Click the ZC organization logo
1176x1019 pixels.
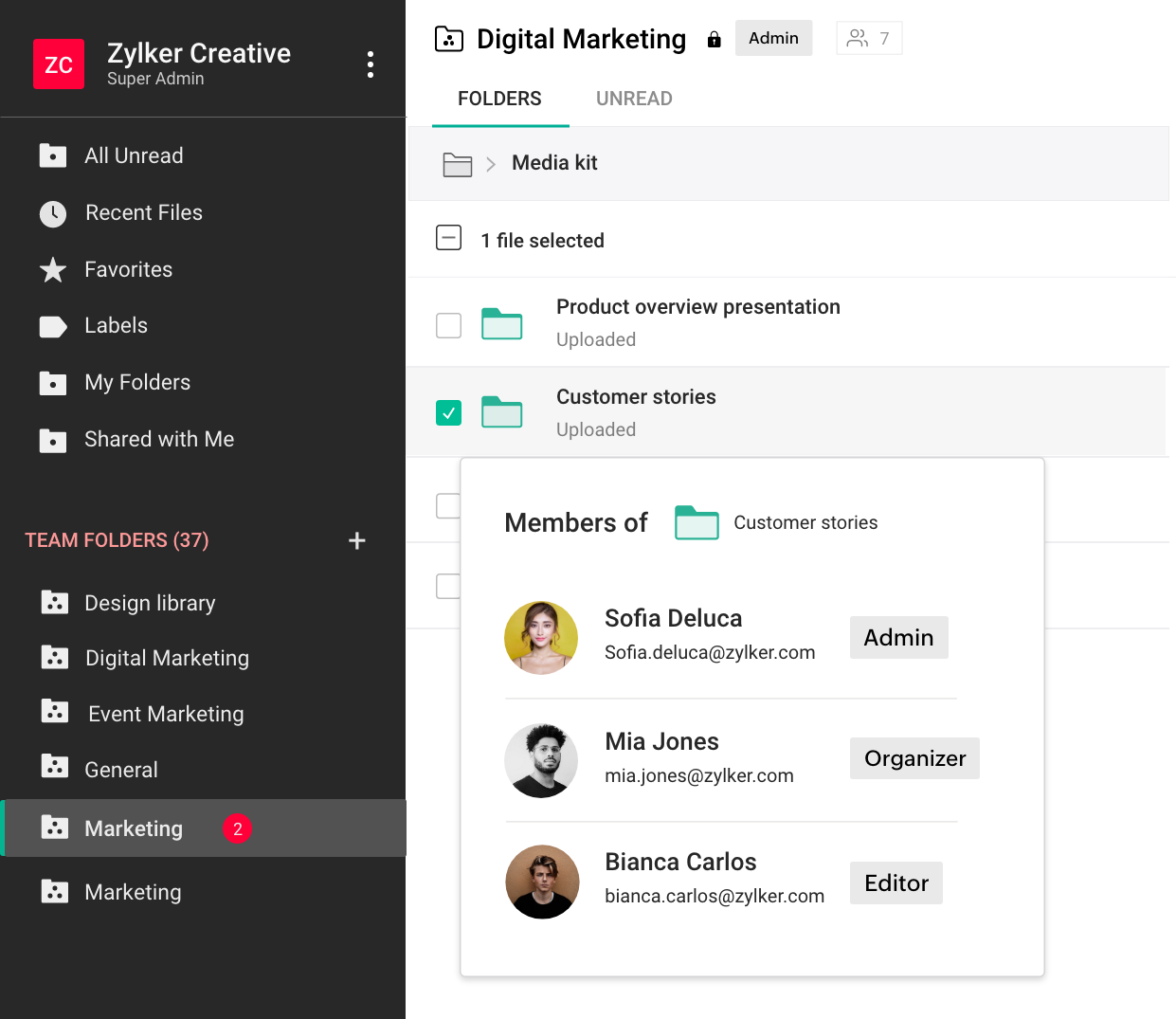59,64
